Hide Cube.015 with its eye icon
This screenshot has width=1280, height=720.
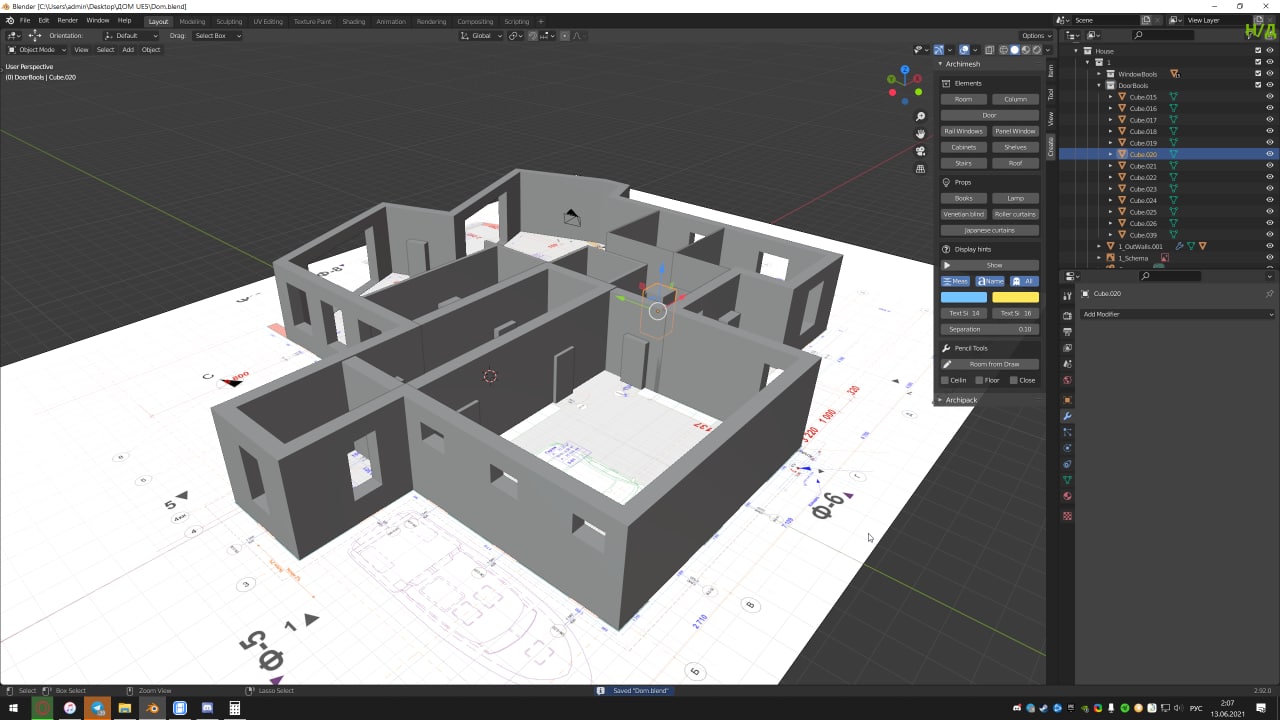1270,97
